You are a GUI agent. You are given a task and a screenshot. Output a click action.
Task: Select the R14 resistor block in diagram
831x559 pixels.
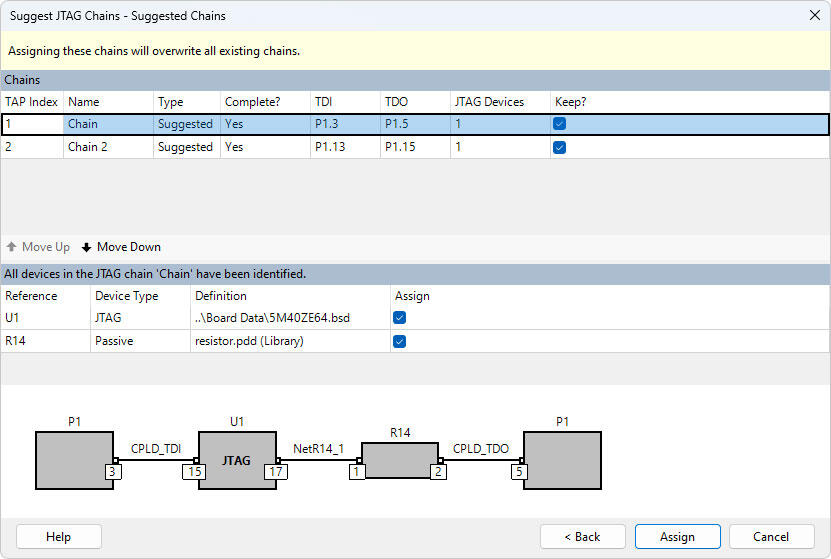tap(400, 459)
